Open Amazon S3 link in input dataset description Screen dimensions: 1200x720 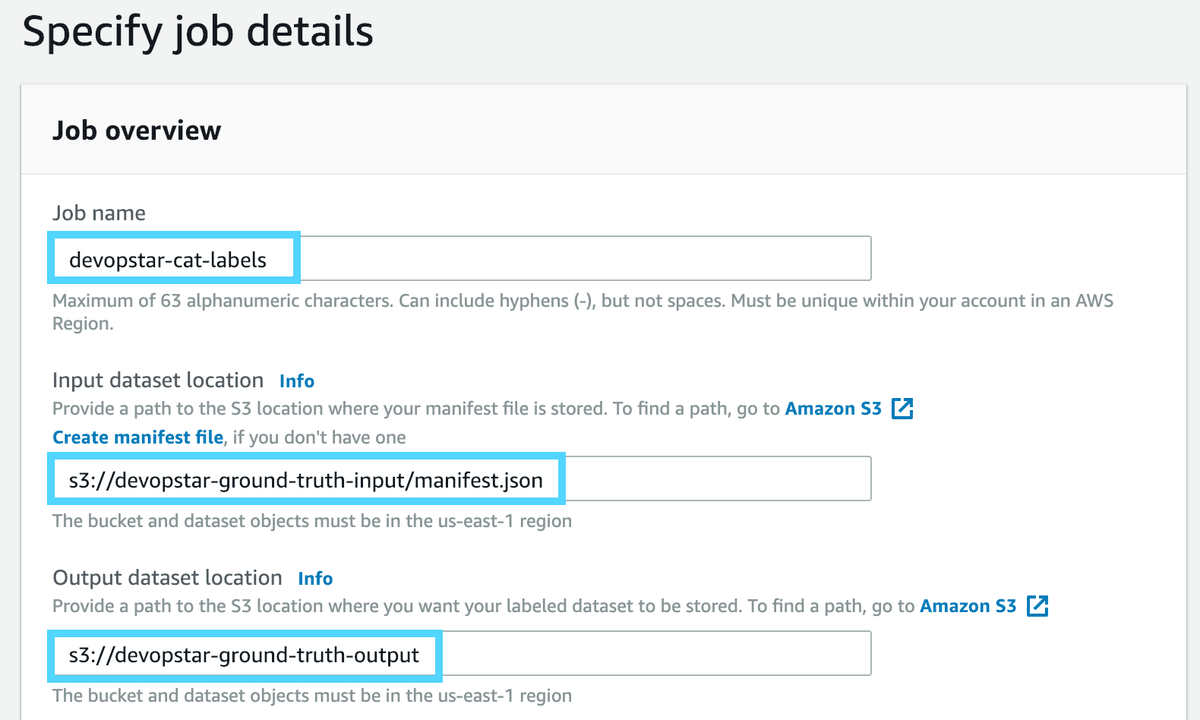point(833,409)
